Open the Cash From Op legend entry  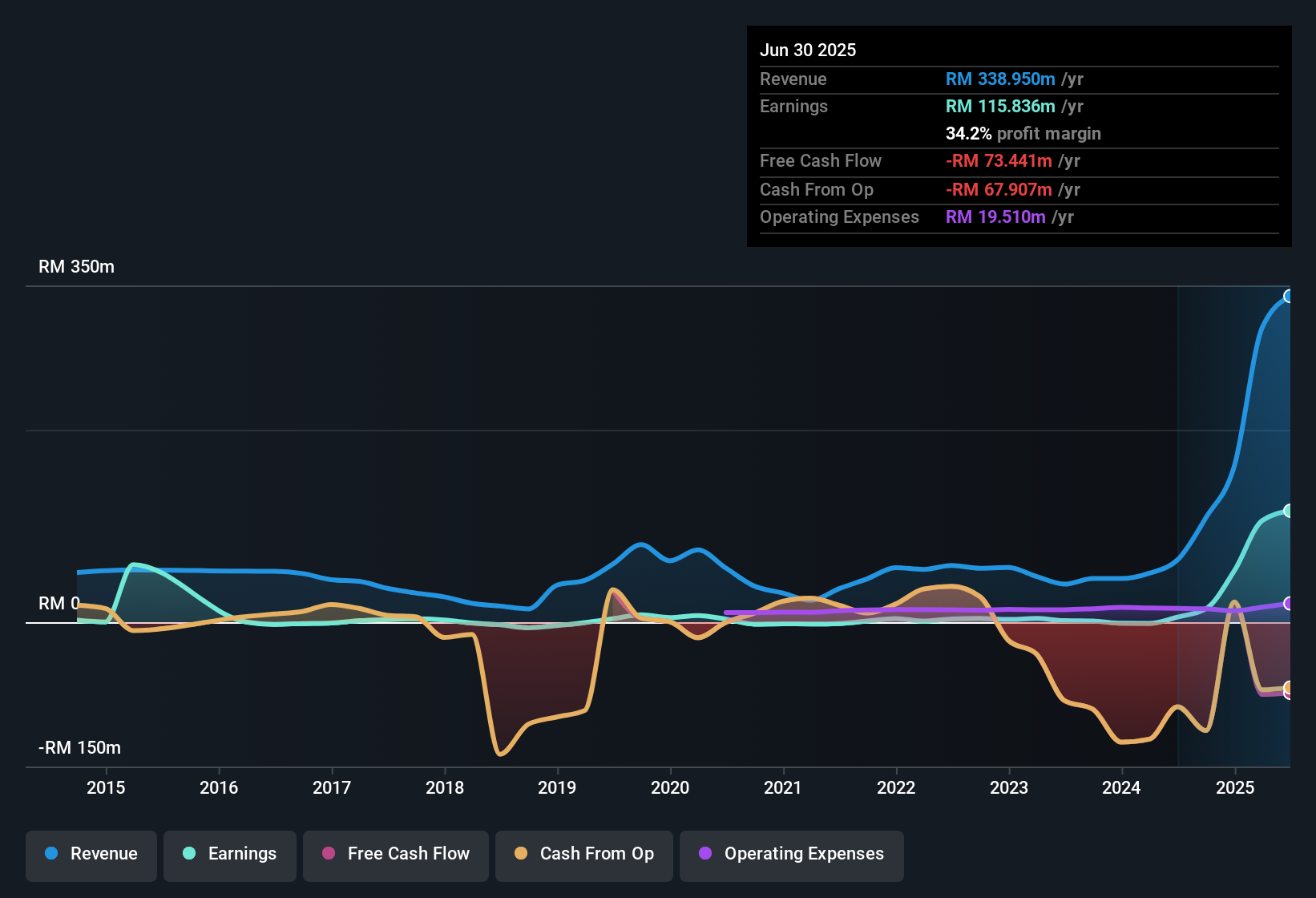pos(583,854)
